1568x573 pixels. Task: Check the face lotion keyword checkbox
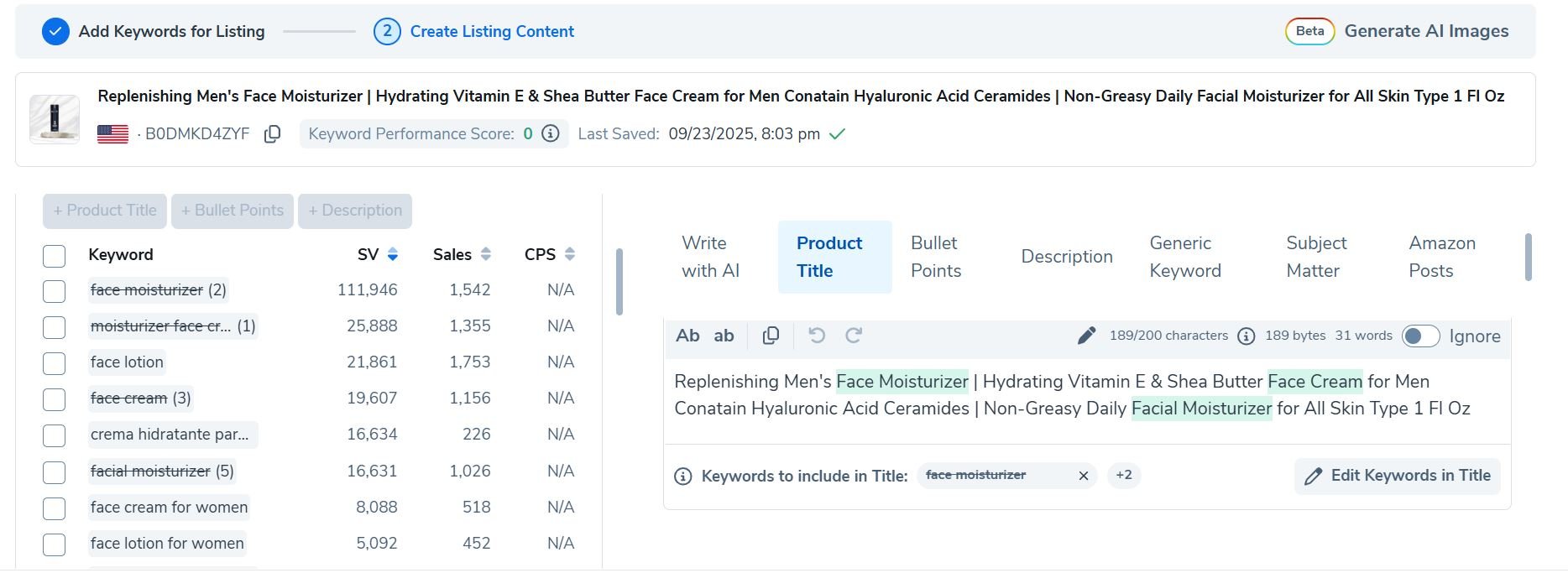click(55, 363)
